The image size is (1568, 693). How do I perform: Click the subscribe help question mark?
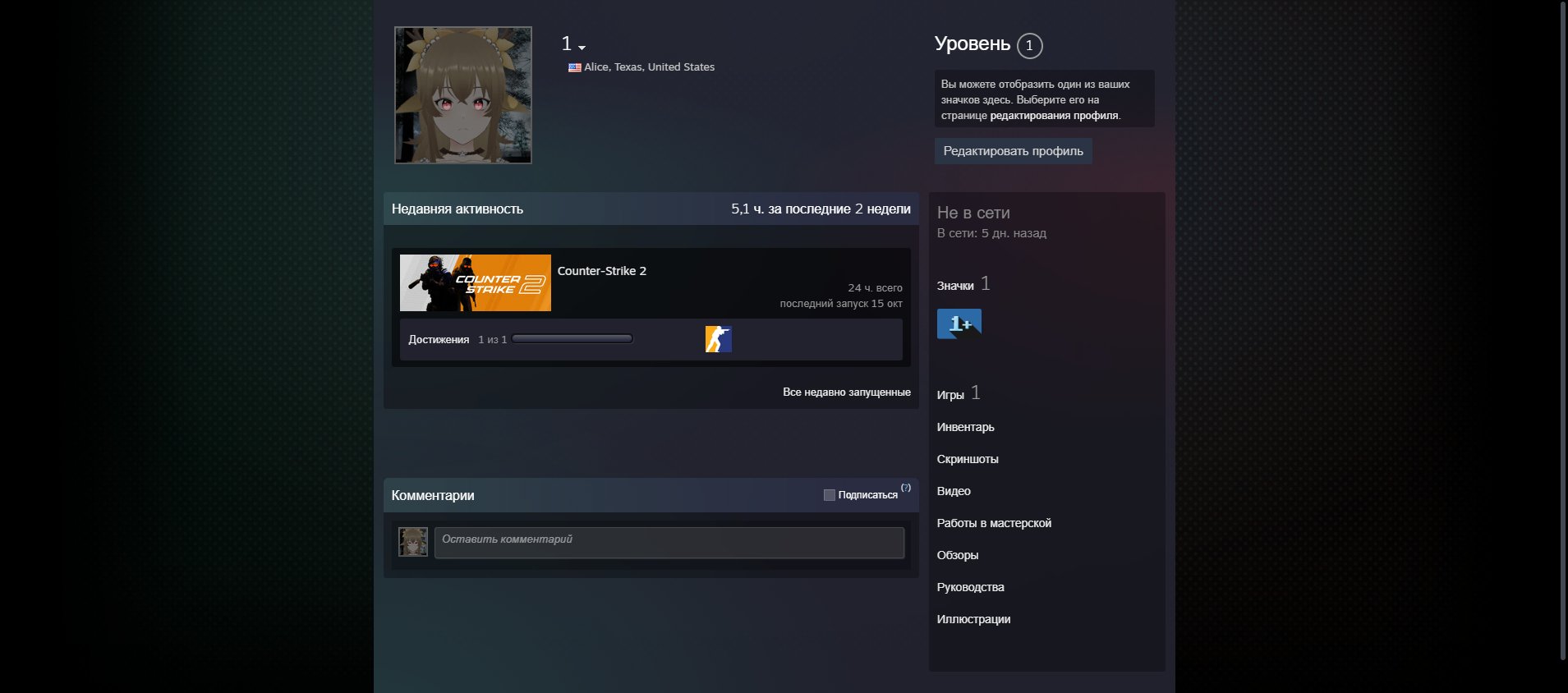pos(906,488)
